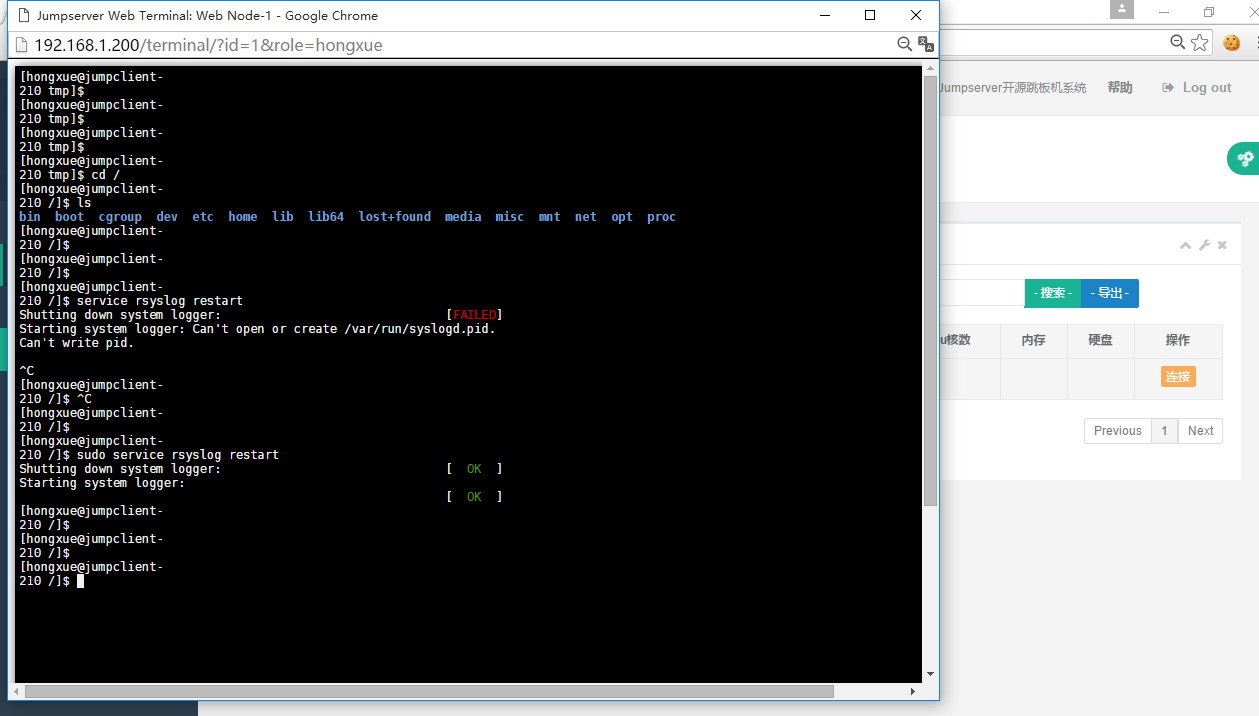1259x716 pixels.
Task: Click the 操作 actions column header
Action: click(1178, 340)
